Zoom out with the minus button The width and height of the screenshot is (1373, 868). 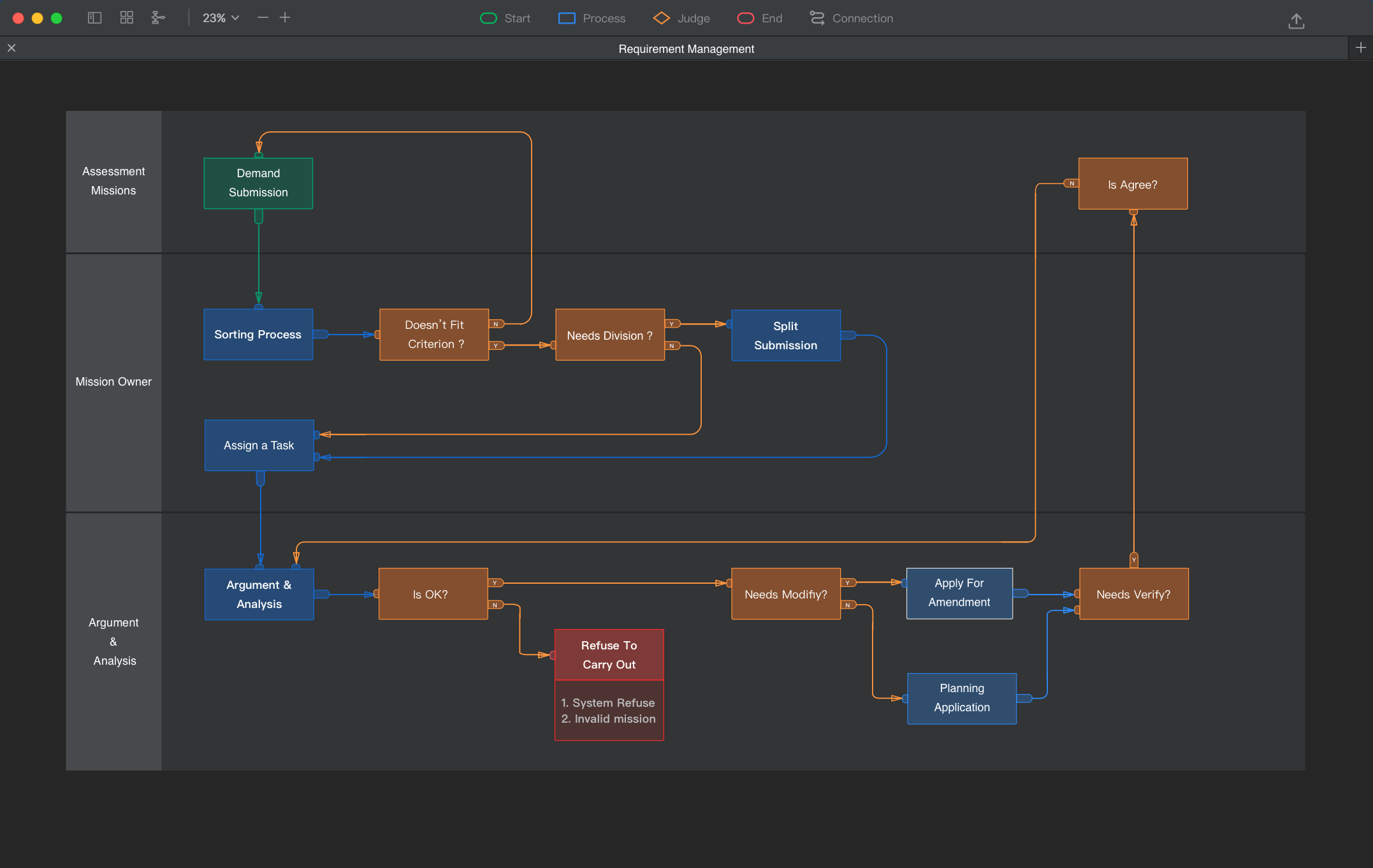coord(263,18)
